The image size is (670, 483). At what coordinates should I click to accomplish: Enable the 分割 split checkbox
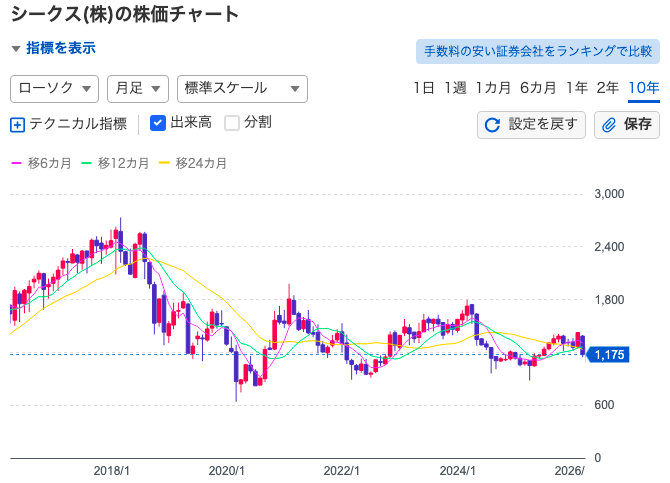tap(232, 123)
